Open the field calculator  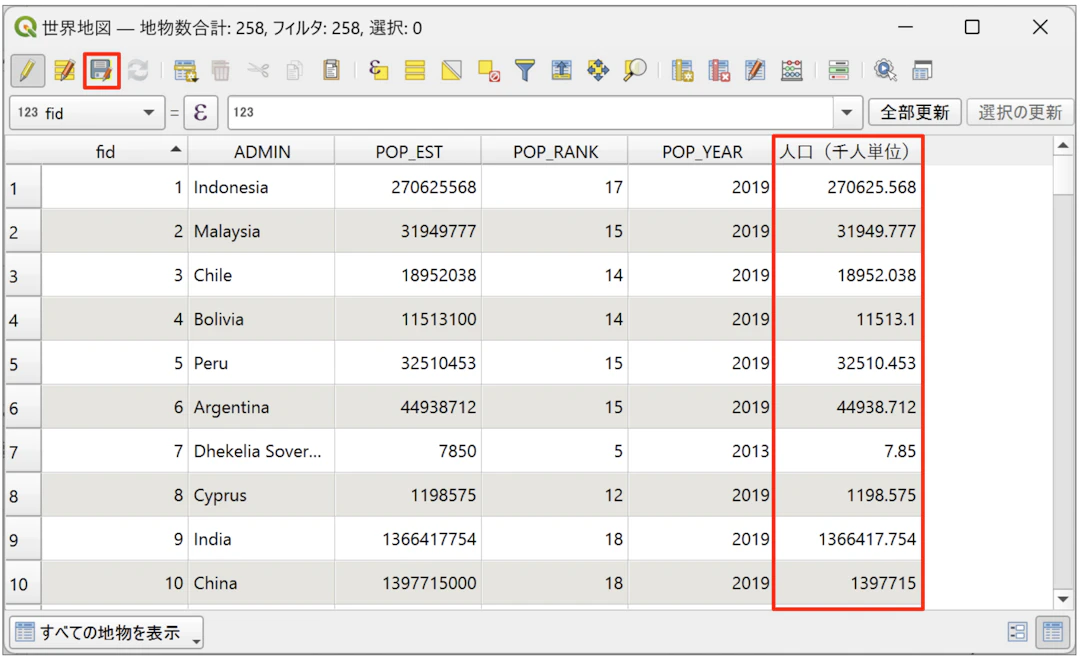[x=792, y=70]
